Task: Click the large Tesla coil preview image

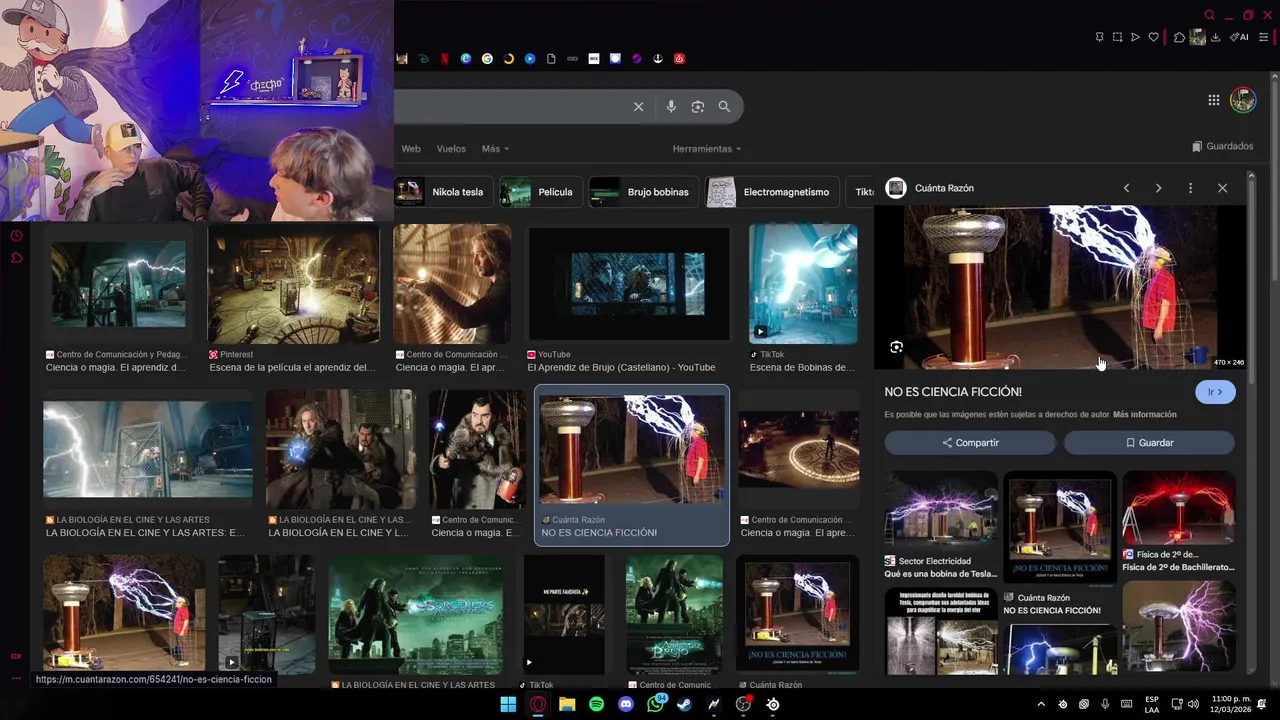Action: click(x=1060, y=288)
